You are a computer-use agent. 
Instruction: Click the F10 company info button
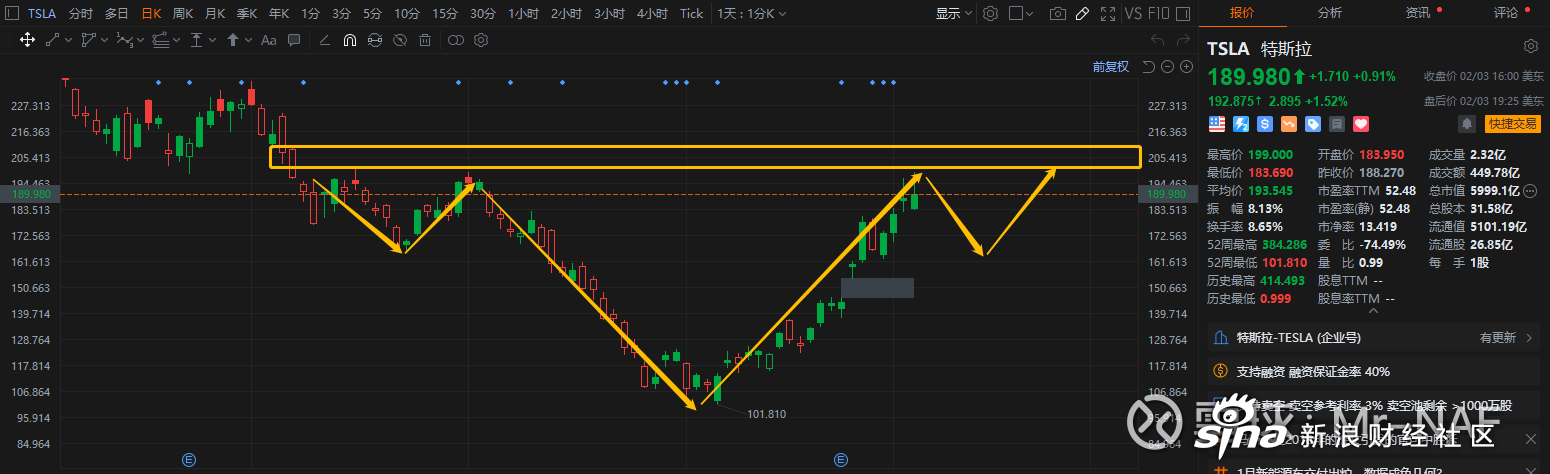(x=1159, y=13)
